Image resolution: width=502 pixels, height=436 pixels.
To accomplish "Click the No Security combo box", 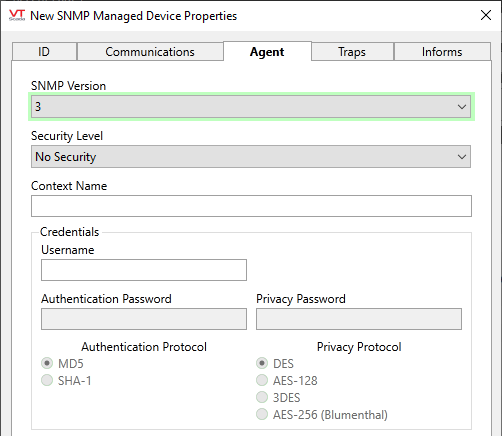I will [251, 157].
